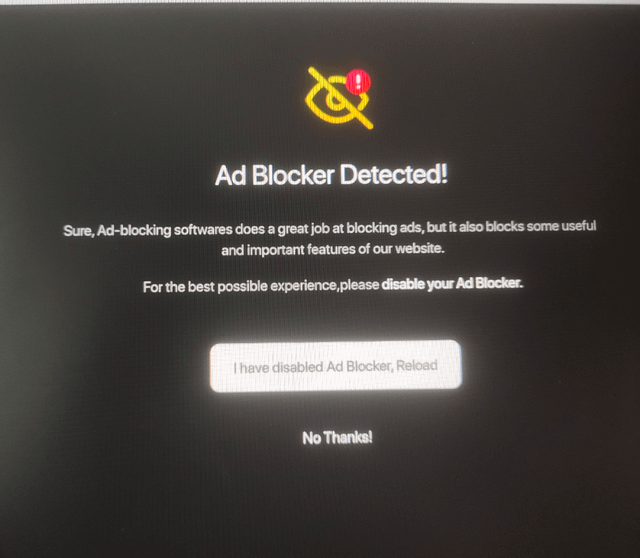Click the pupil of the yellow eye icon
The height and width of the screenshot is (558, 640).
(x=336, y=101)
